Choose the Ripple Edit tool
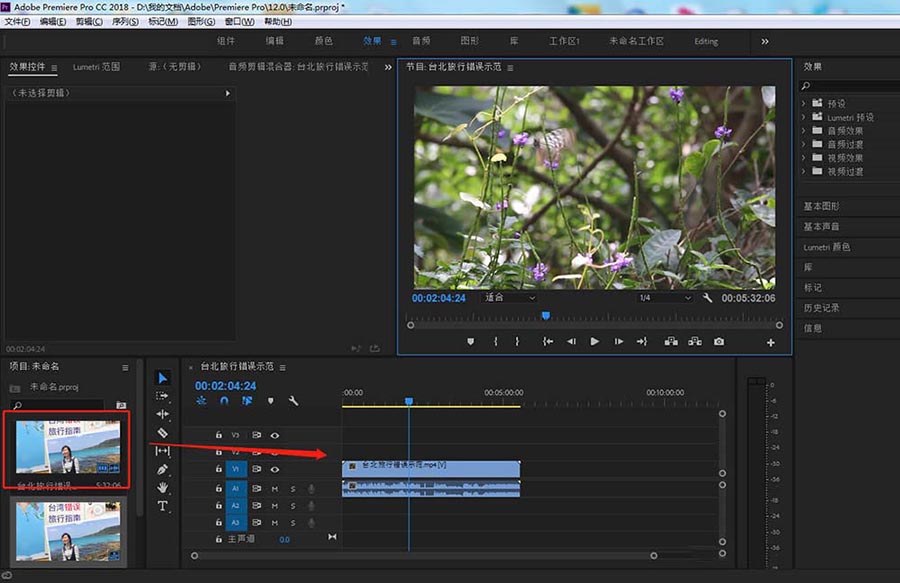 click(x=163, y=414)
